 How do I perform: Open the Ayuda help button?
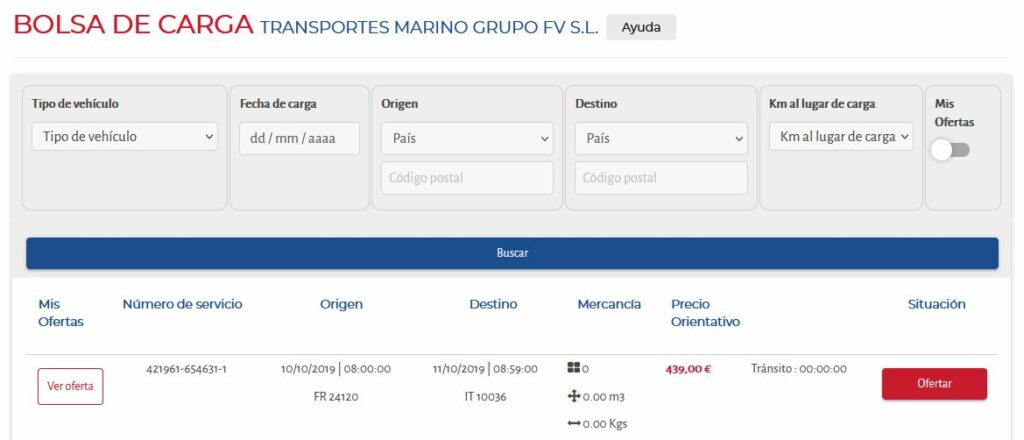click(641, 27)
